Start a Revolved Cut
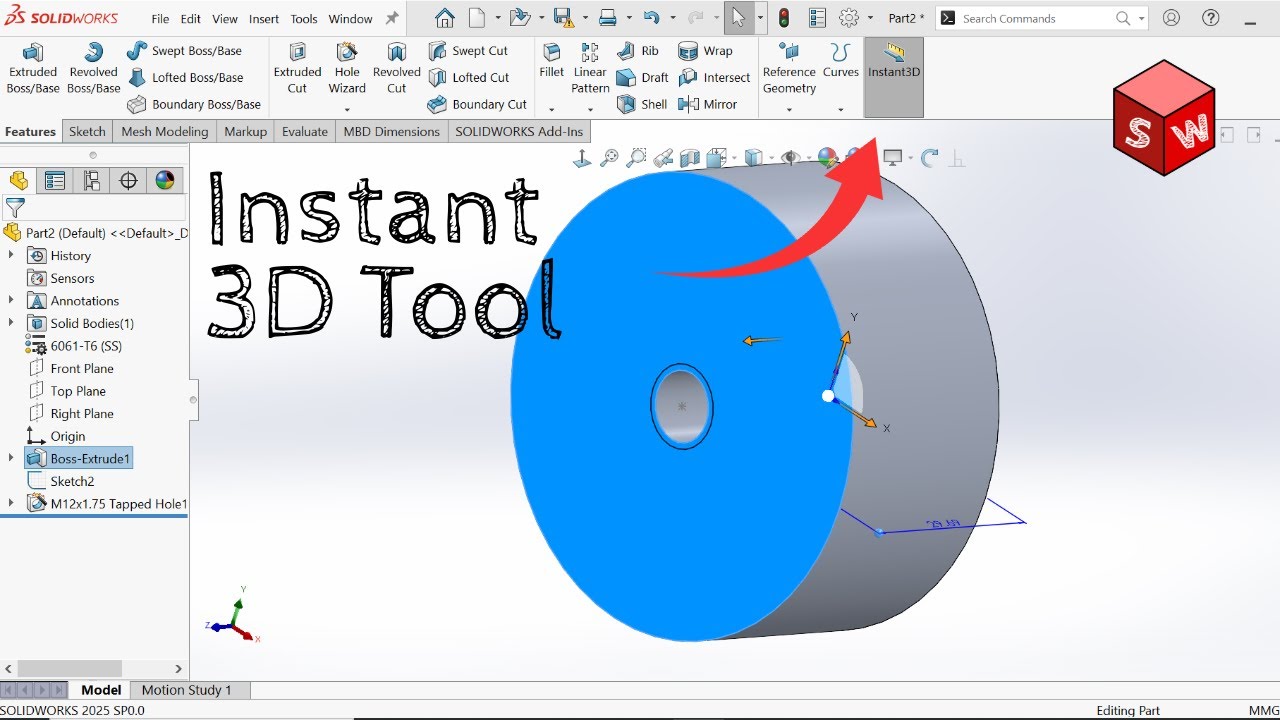This screenshot has height=720, width=1280. pos(397,68)
